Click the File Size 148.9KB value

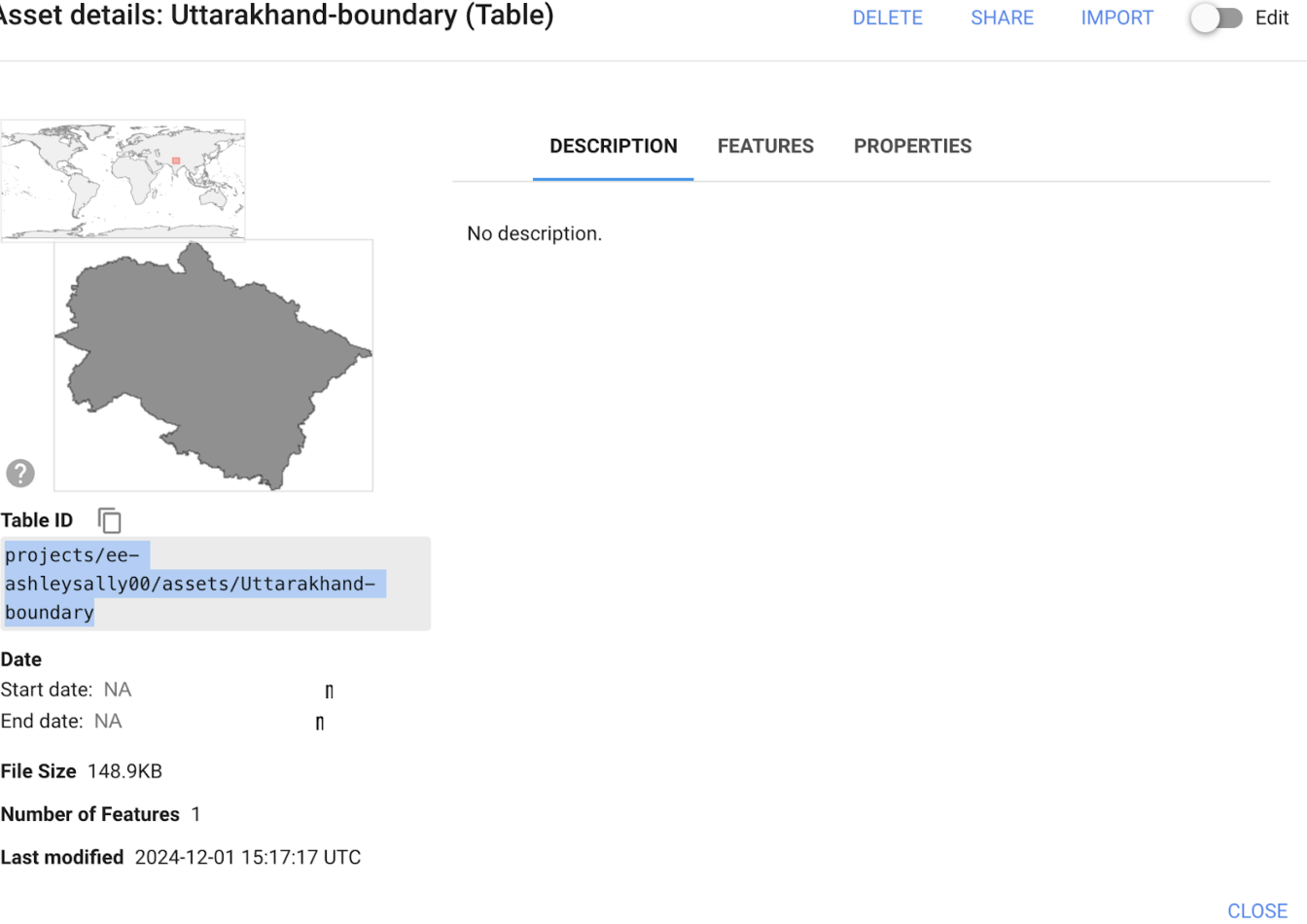click(x=124, y=771)
